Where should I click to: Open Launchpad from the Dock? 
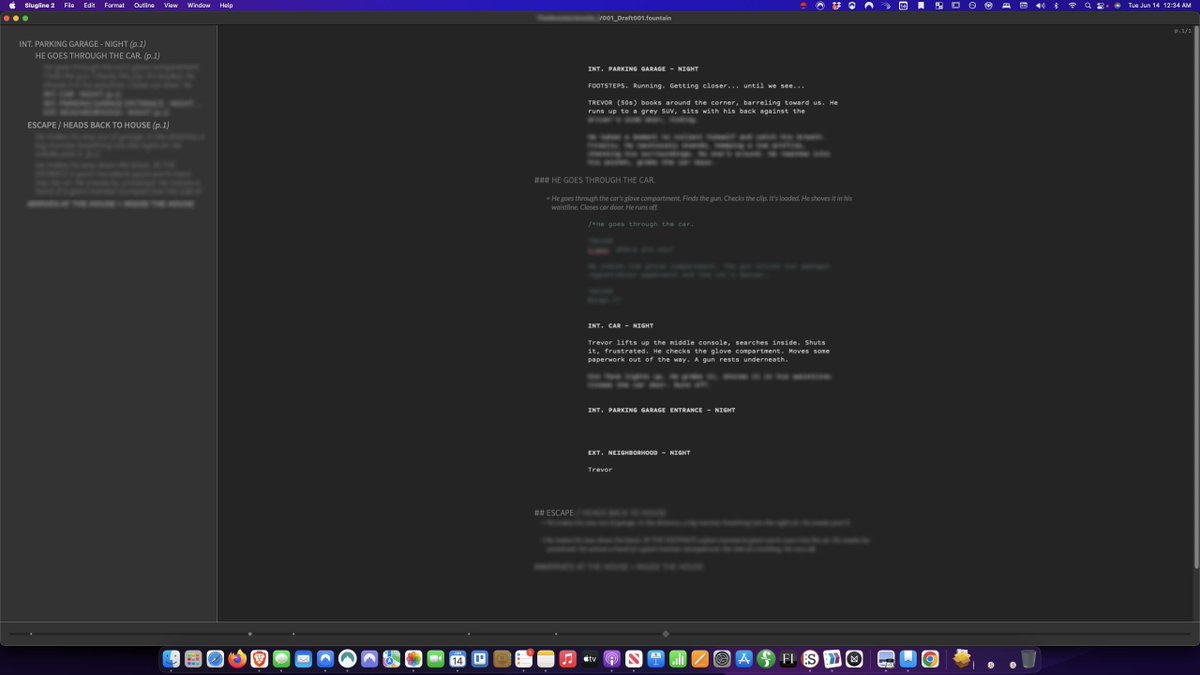(x=193, y=659)
